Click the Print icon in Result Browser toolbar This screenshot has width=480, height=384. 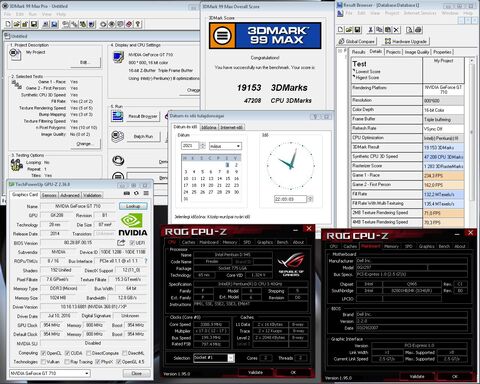419,30
